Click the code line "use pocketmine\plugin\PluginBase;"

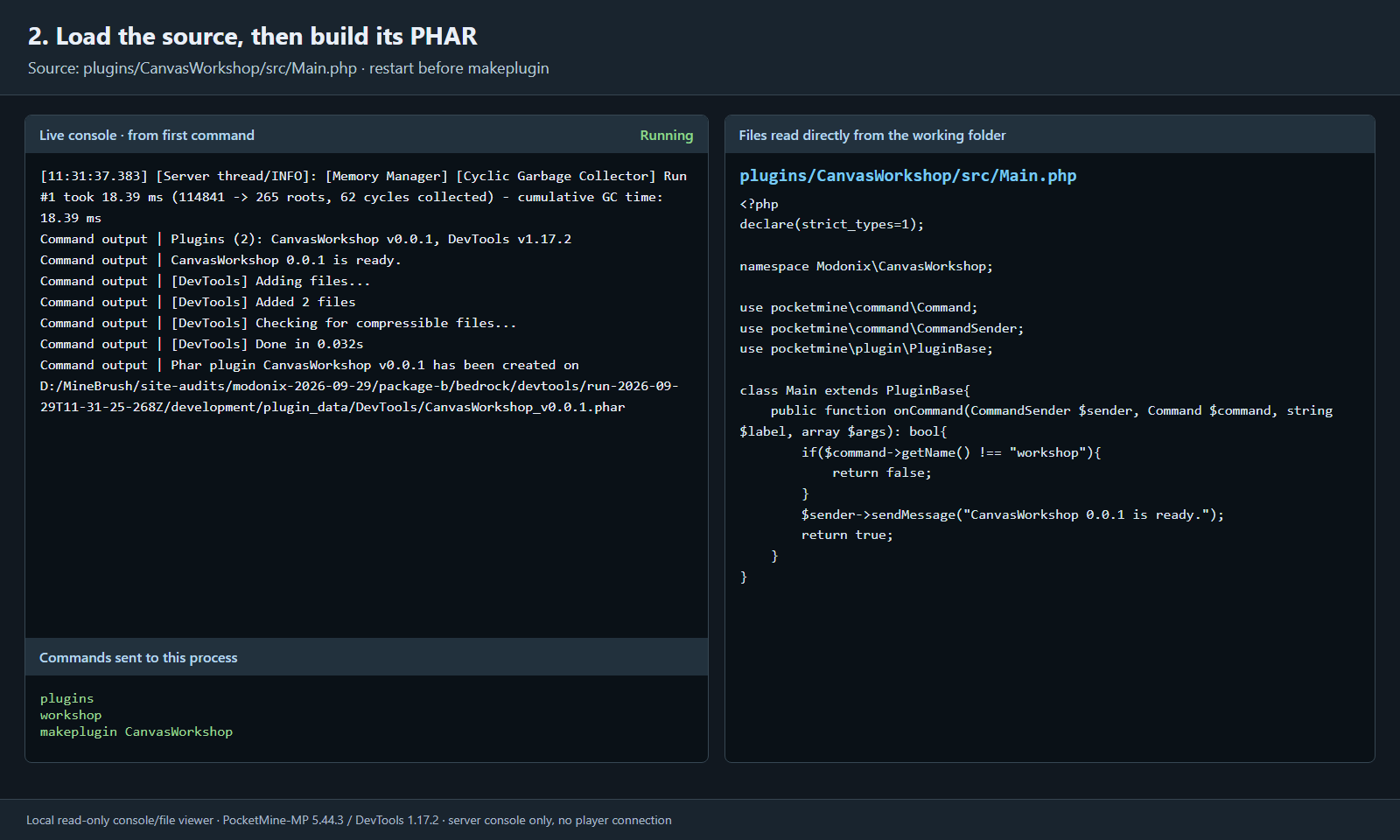pyautogui.click(x=866, y=348)
